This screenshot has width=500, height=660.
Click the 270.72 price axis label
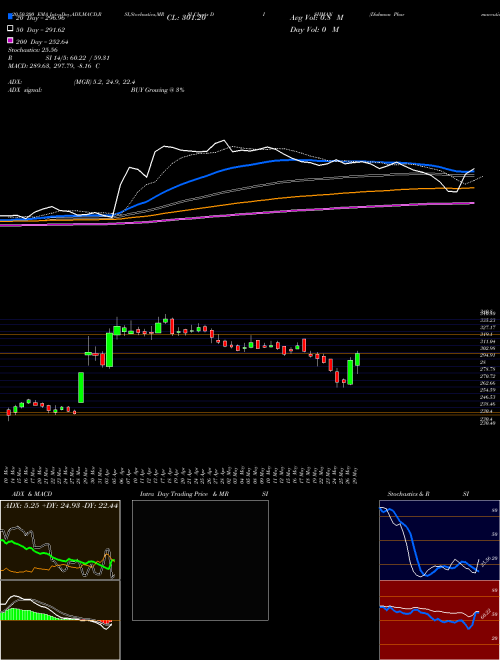click(489, 376)
